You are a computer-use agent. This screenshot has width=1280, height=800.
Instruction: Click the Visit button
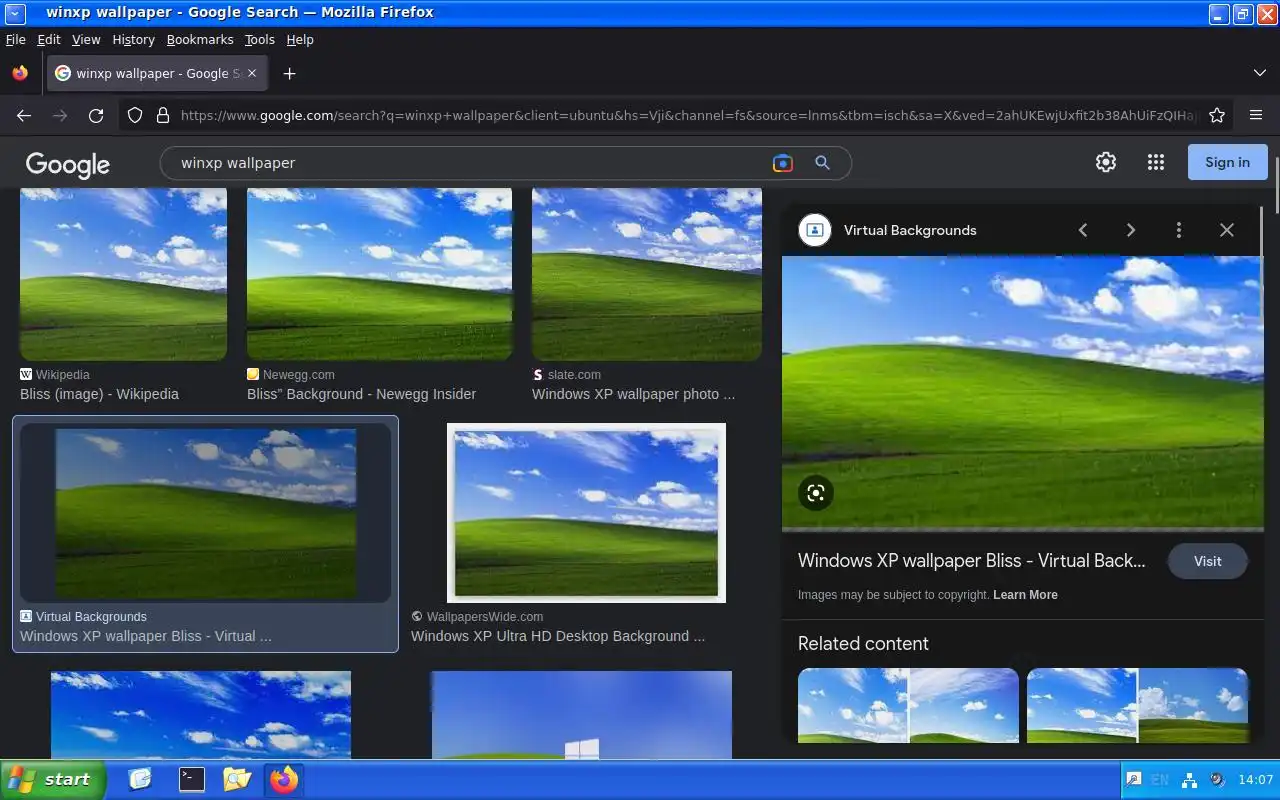(1207, 561)
